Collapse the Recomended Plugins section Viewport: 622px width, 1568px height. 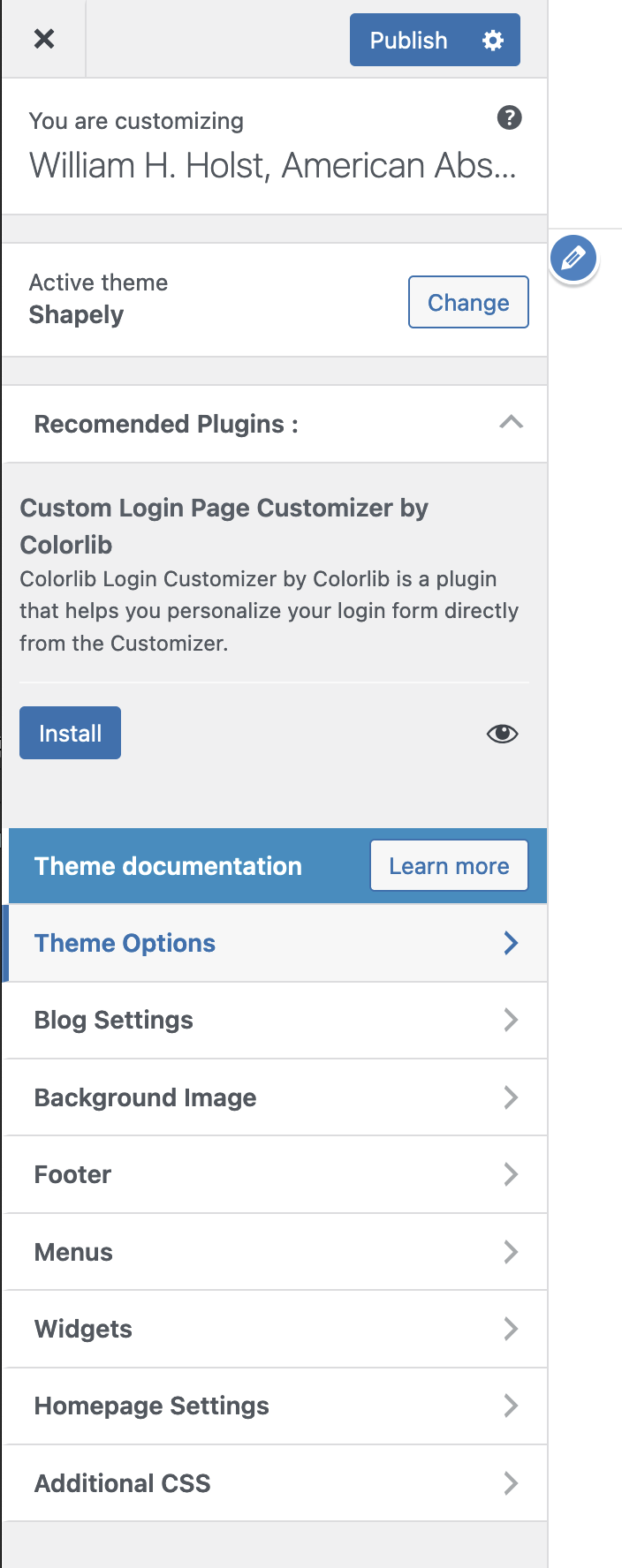tap(511, 423)
